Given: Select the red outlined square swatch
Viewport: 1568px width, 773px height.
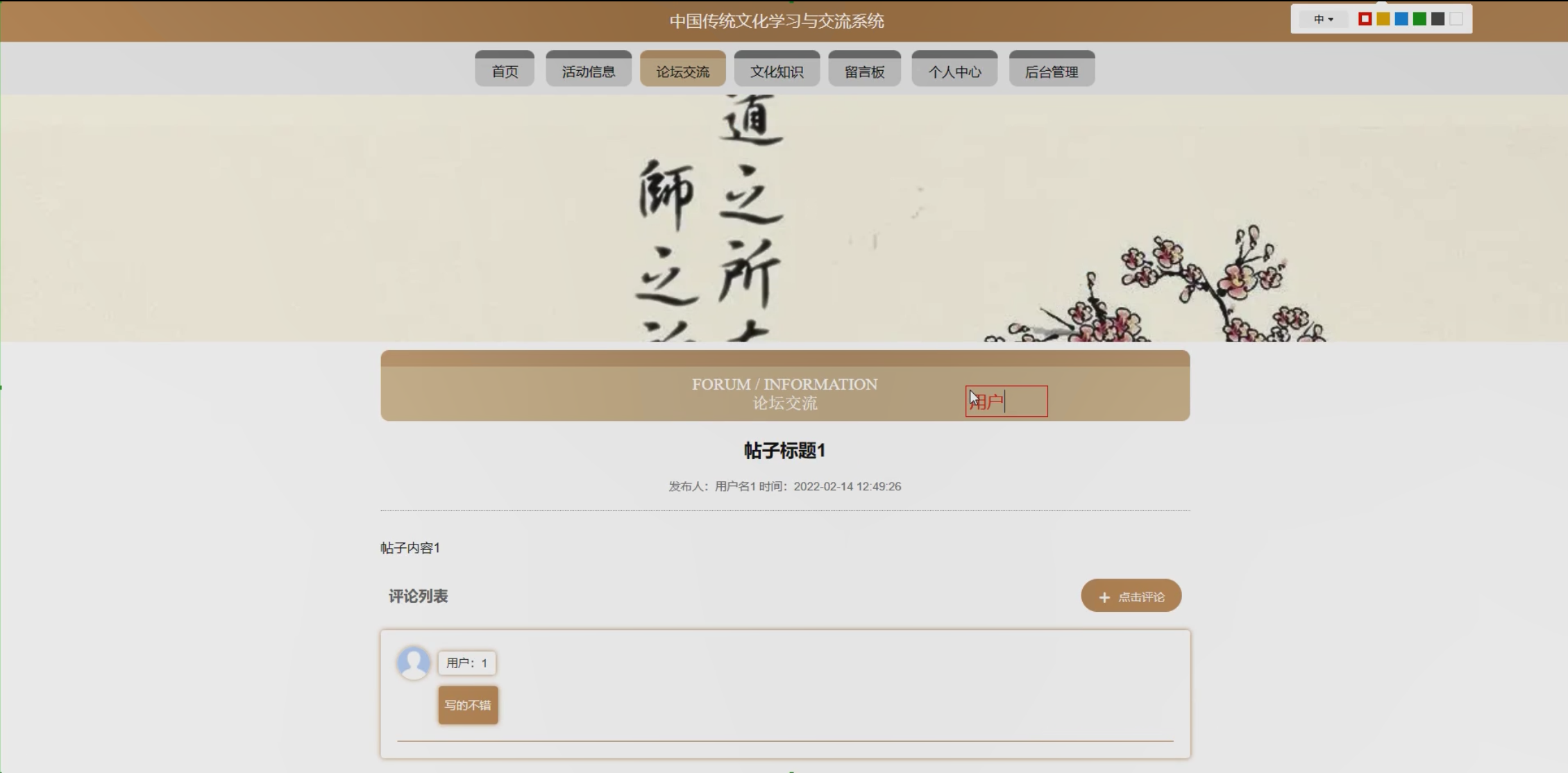Looking at the screenshot, I should (1365, 19).
